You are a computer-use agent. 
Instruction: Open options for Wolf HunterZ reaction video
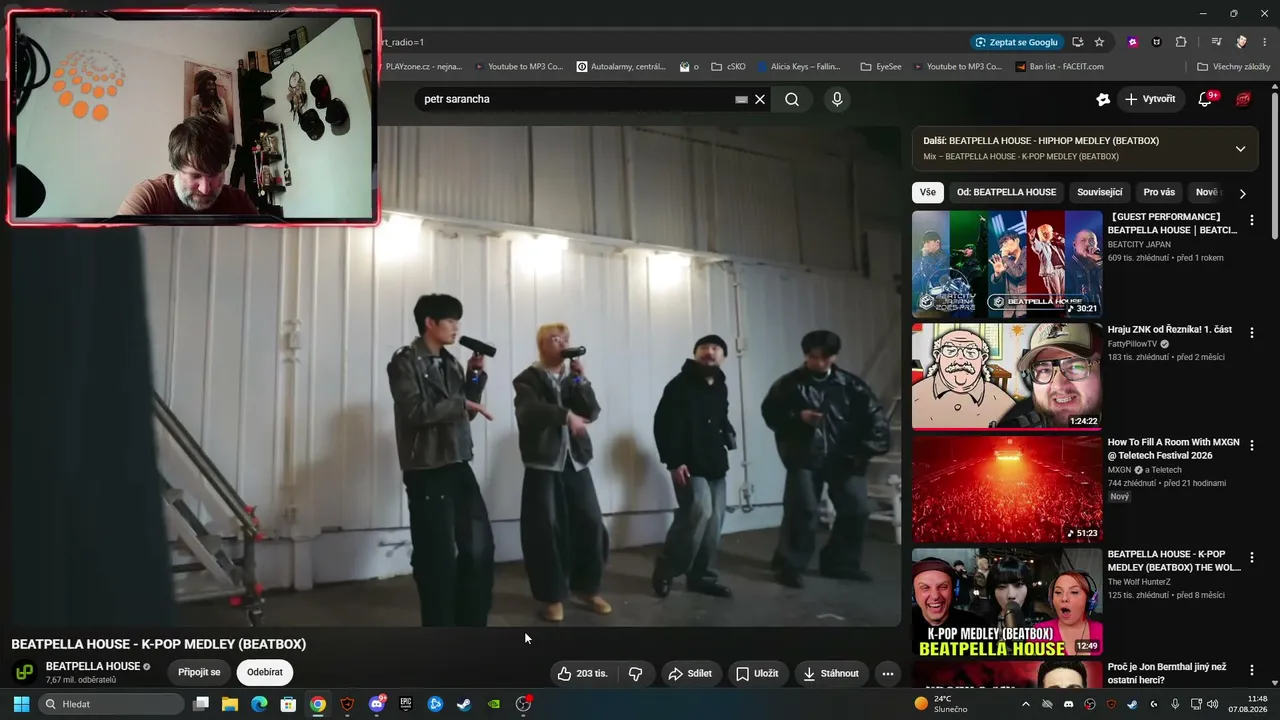1251,557
